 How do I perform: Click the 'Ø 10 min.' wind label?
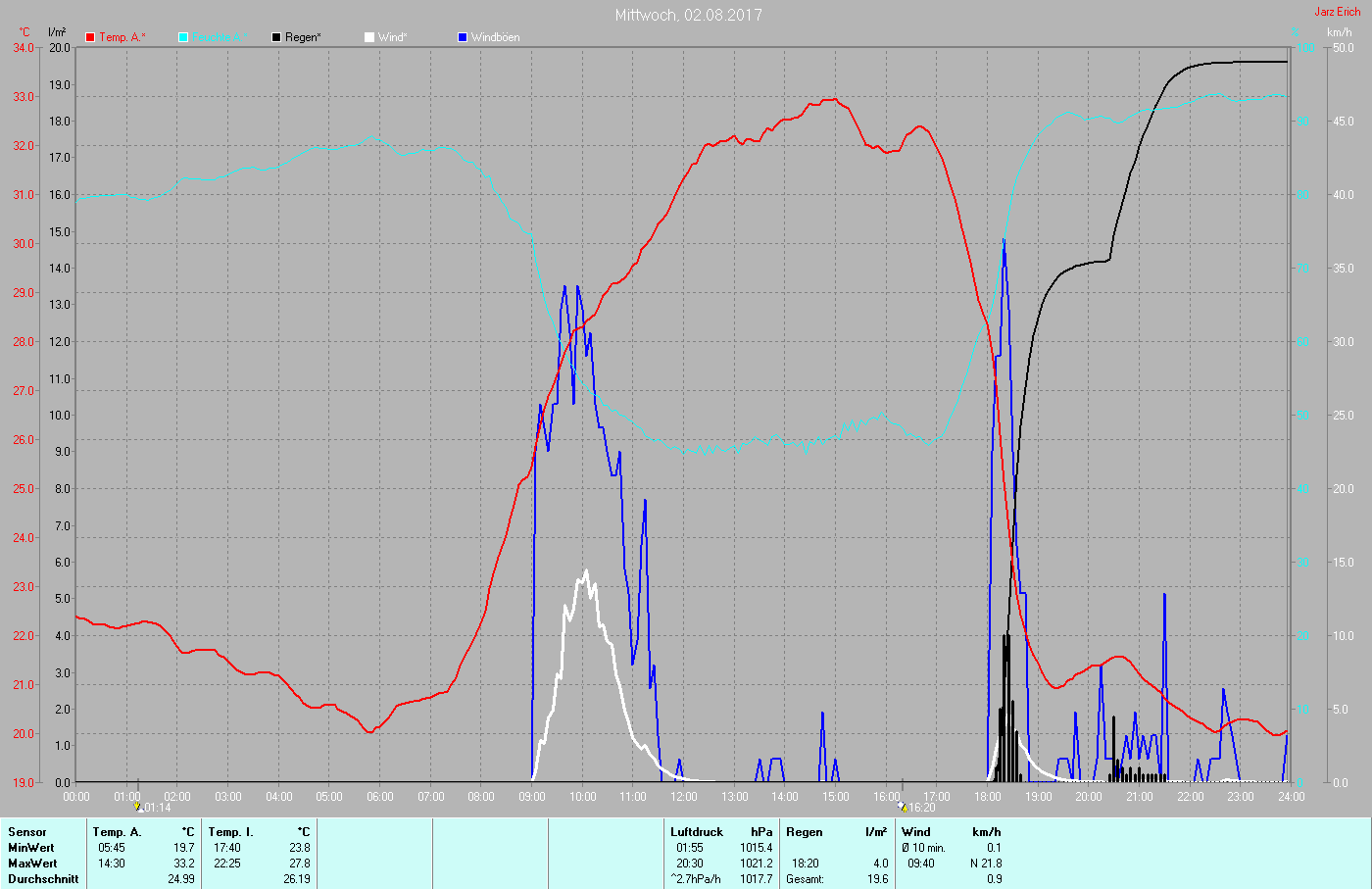coord(924,848)
